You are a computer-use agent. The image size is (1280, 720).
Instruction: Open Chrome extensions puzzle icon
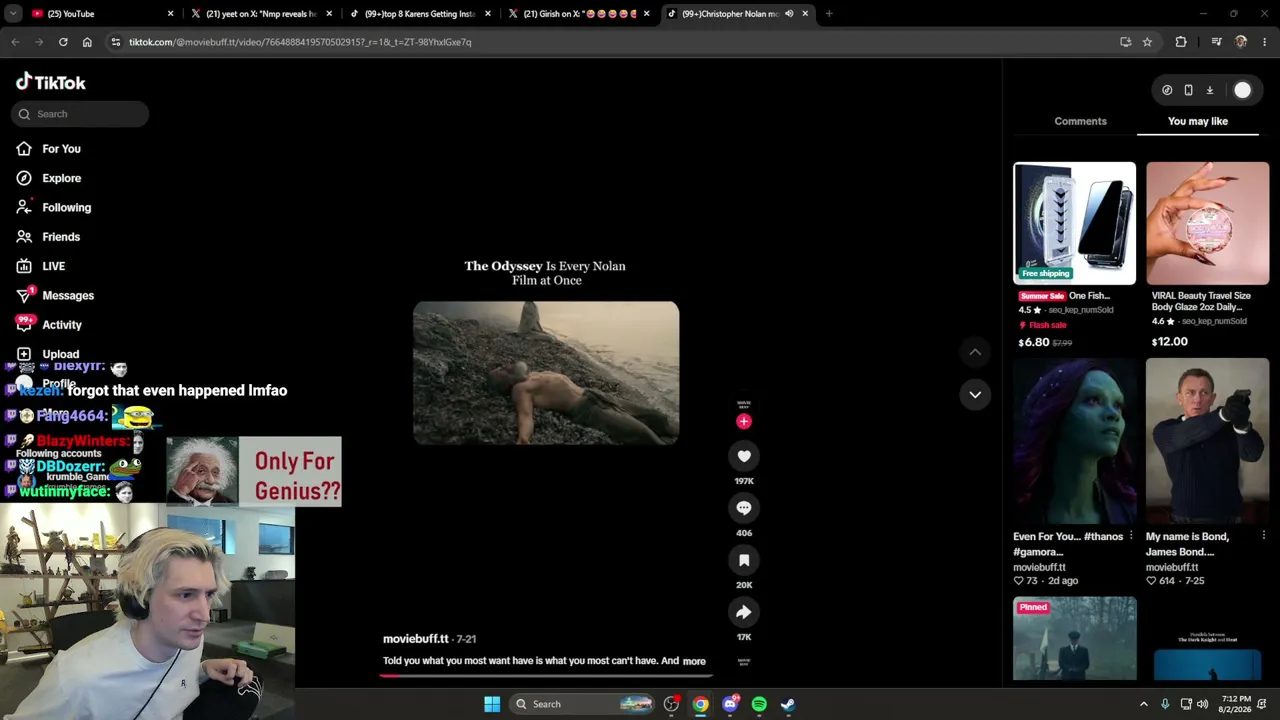click(1181, 42)
